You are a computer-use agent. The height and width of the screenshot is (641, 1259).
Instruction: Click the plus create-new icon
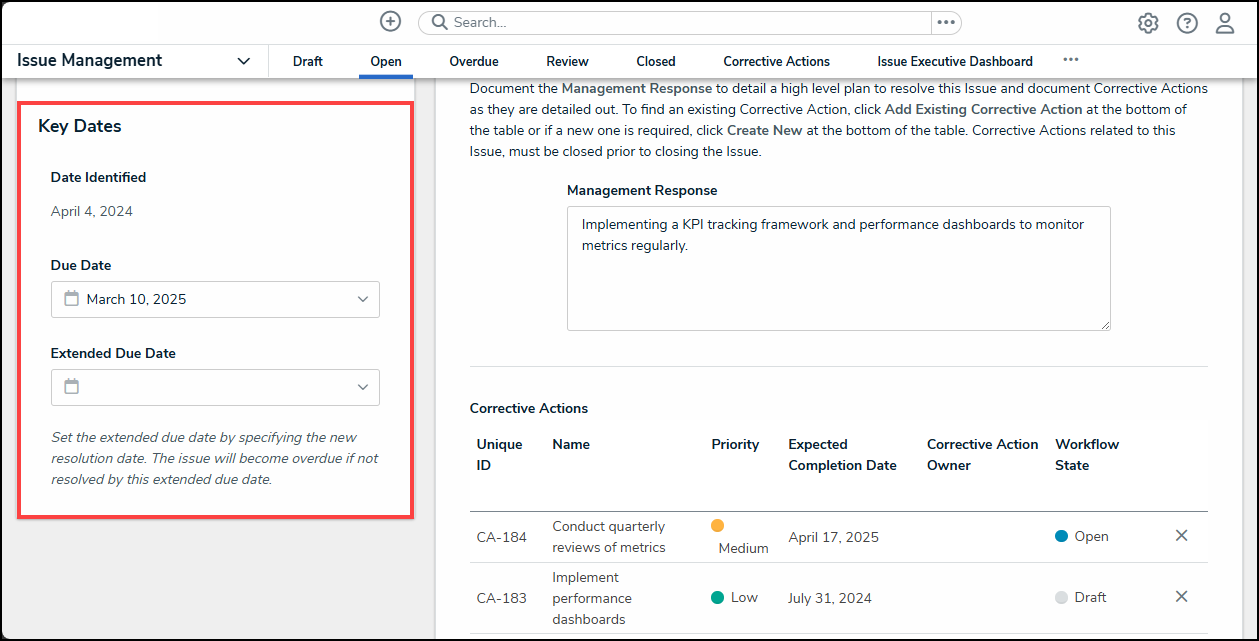pos(390,22)
